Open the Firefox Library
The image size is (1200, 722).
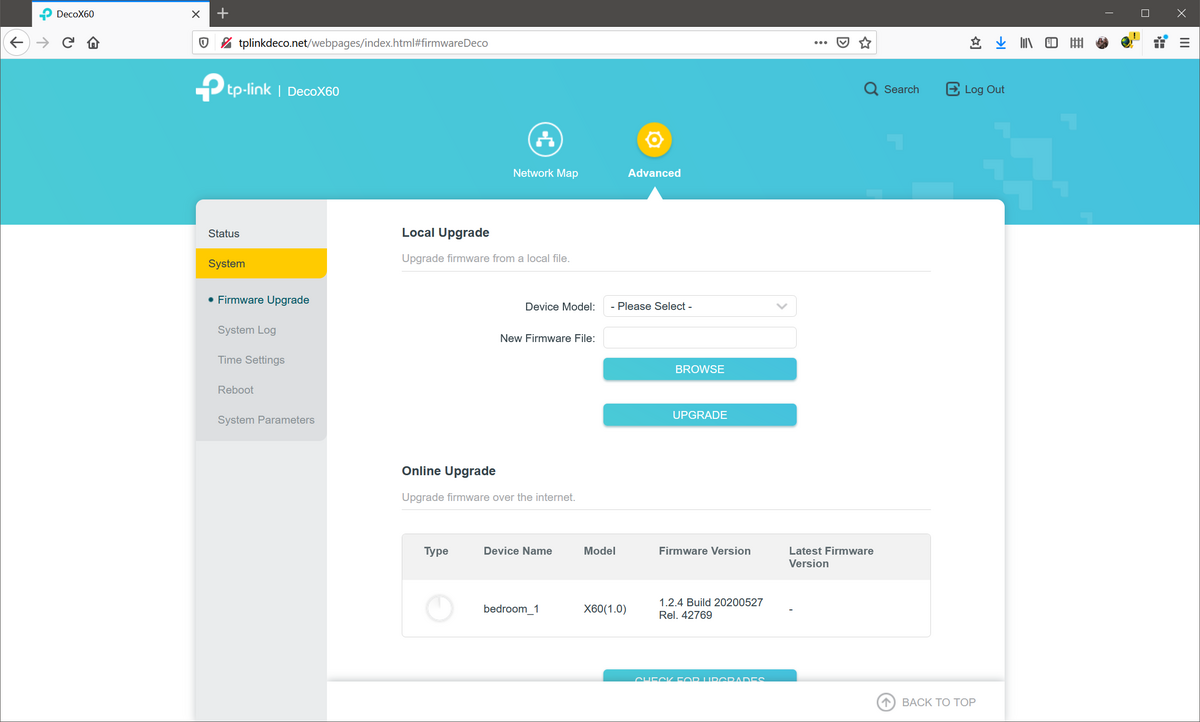tap(1026, 43)
